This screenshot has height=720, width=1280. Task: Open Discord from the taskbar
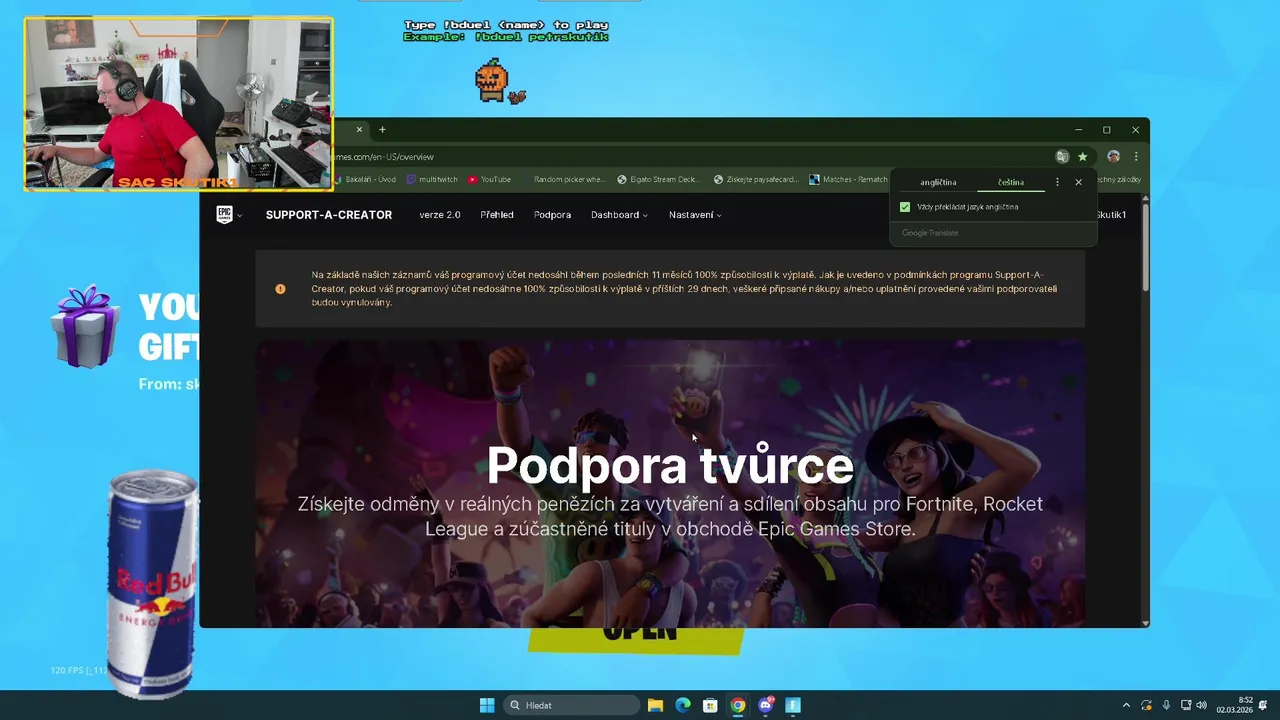(x=765, y=705)
